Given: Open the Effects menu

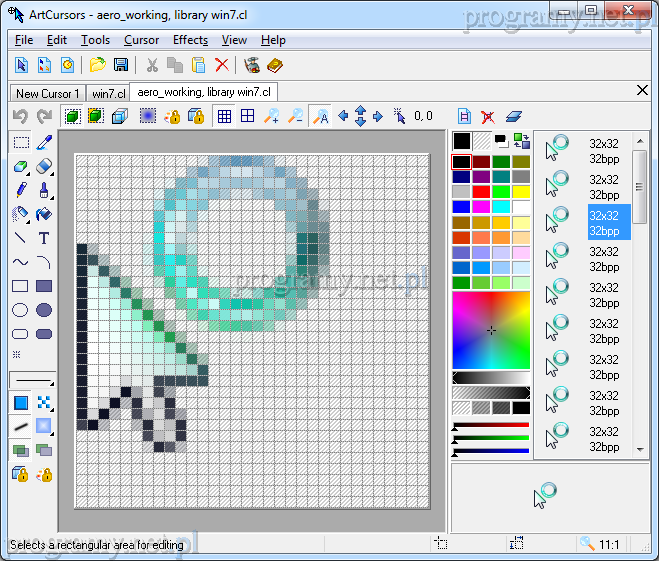Looking at the screenshot, I should click(190, 40).
